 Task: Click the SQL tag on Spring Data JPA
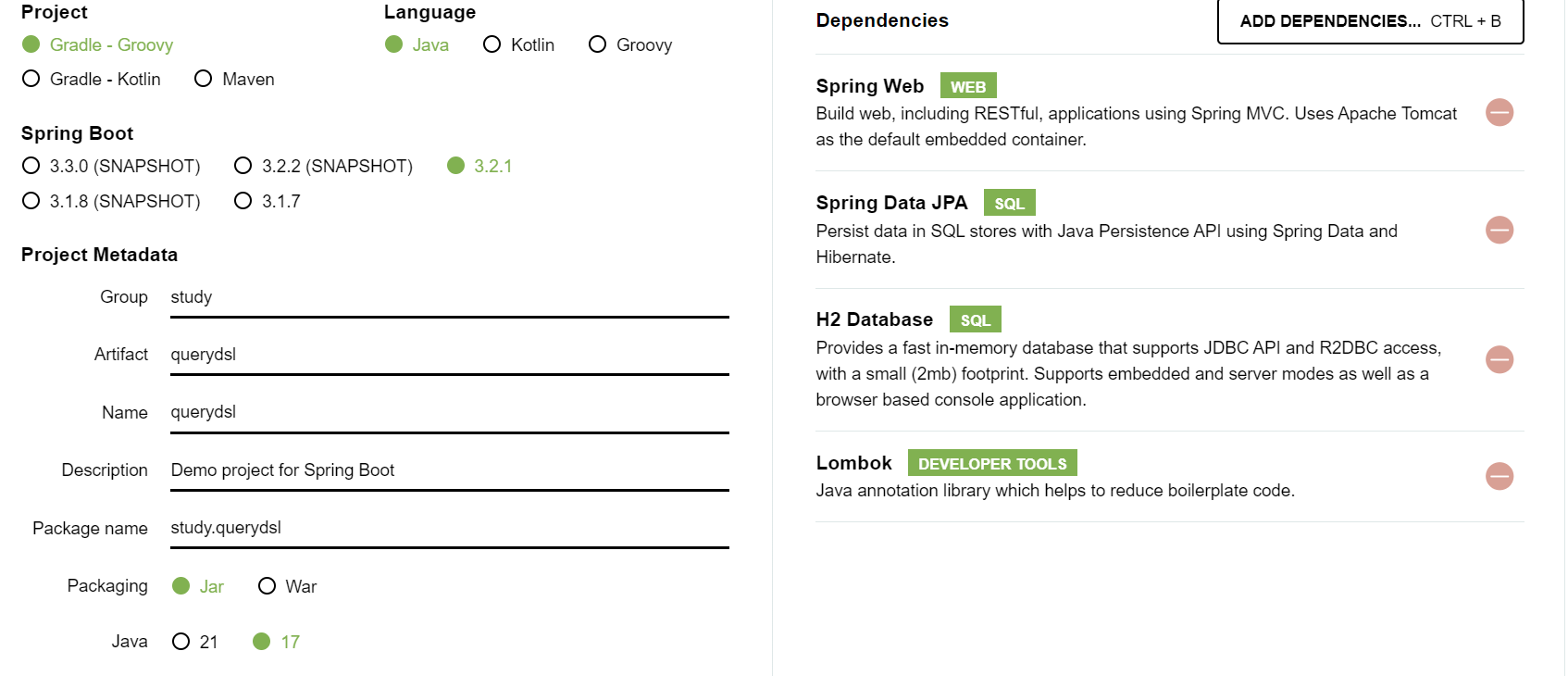click(x=1009, y=203)
